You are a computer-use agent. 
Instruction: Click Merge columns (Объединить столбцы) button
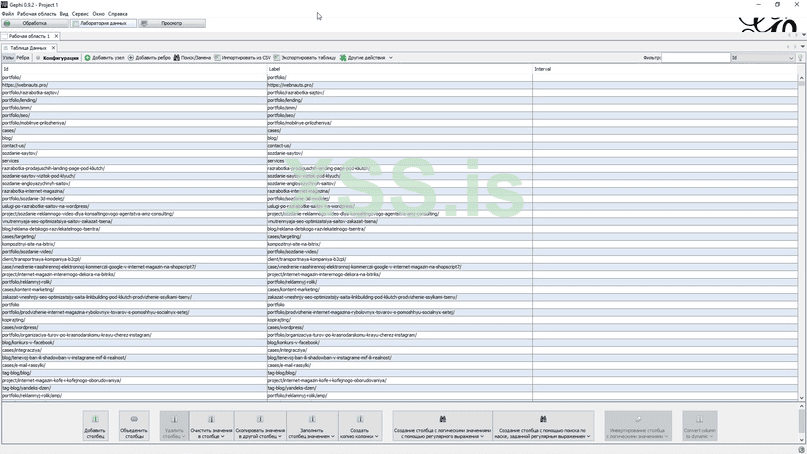[x=134, y=426]
